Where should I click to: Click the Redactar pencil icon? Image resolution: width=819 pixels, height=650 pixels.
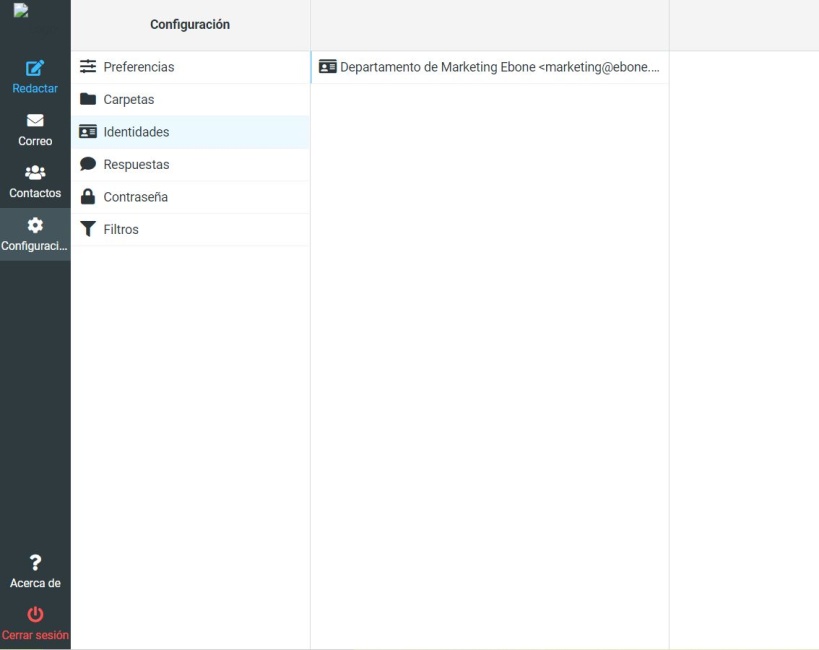pyautogui.click(x=35, y=69)
